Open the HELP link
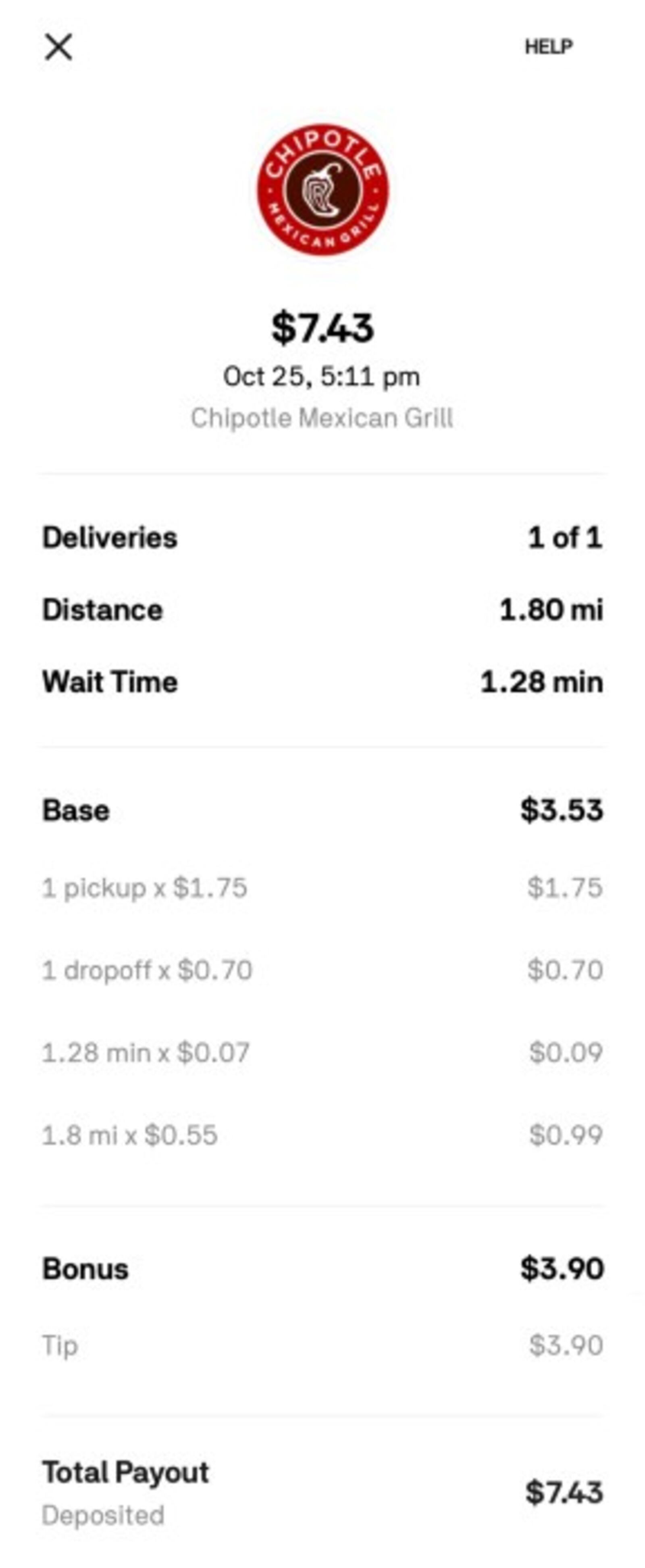 coord(548,47)
